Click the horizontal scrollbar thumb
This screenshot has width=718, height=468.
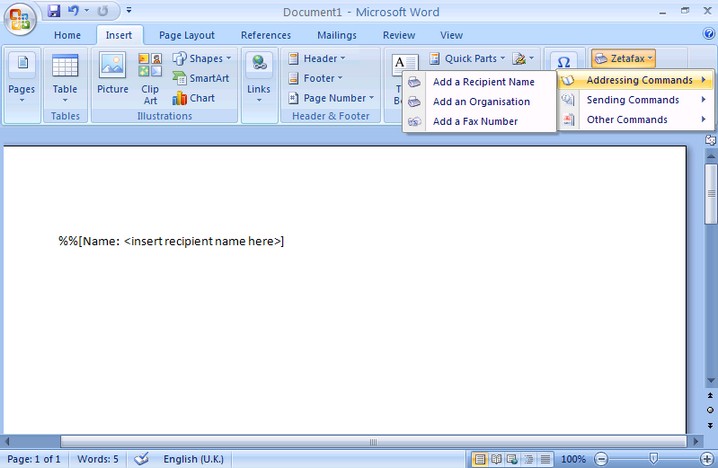pos(373,442)
